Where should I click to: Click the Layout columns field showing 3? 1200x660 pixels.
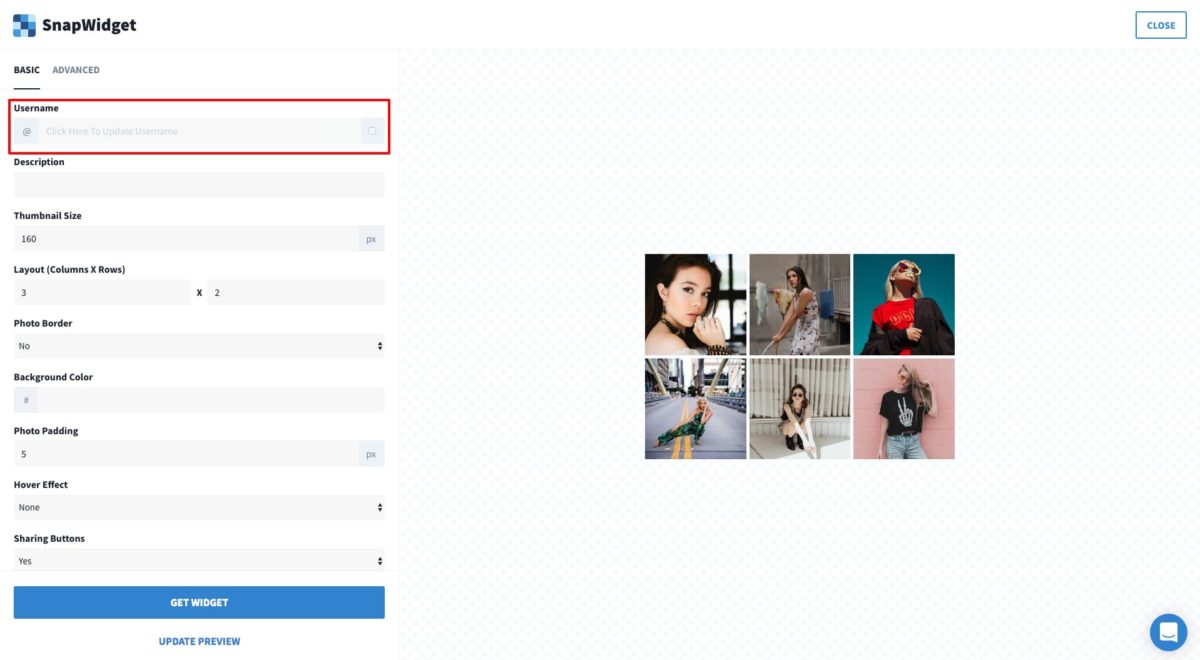pos(102,292)
